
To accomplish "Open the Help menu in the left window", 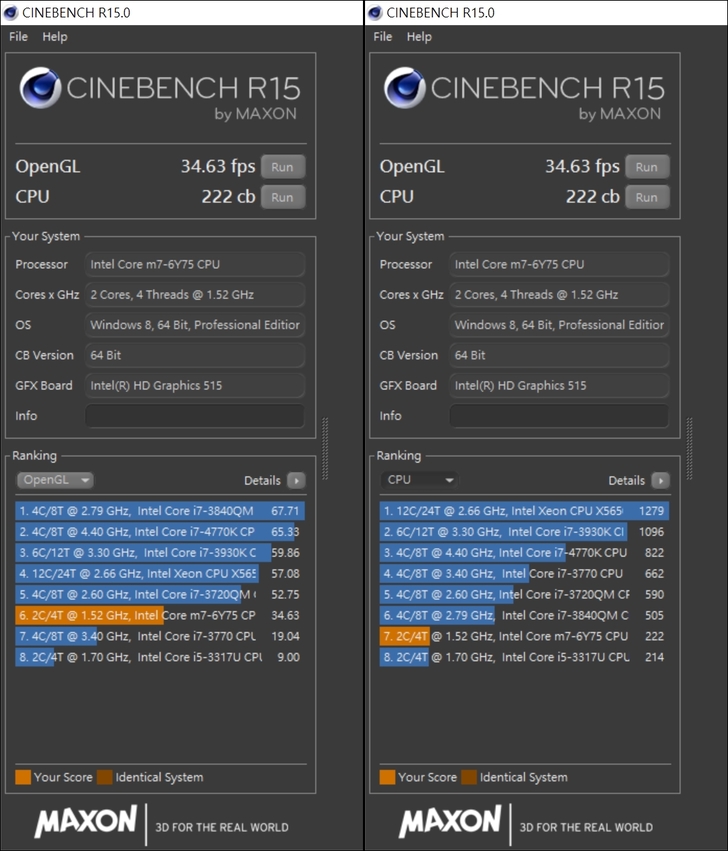I will click(x=55, y=37).
